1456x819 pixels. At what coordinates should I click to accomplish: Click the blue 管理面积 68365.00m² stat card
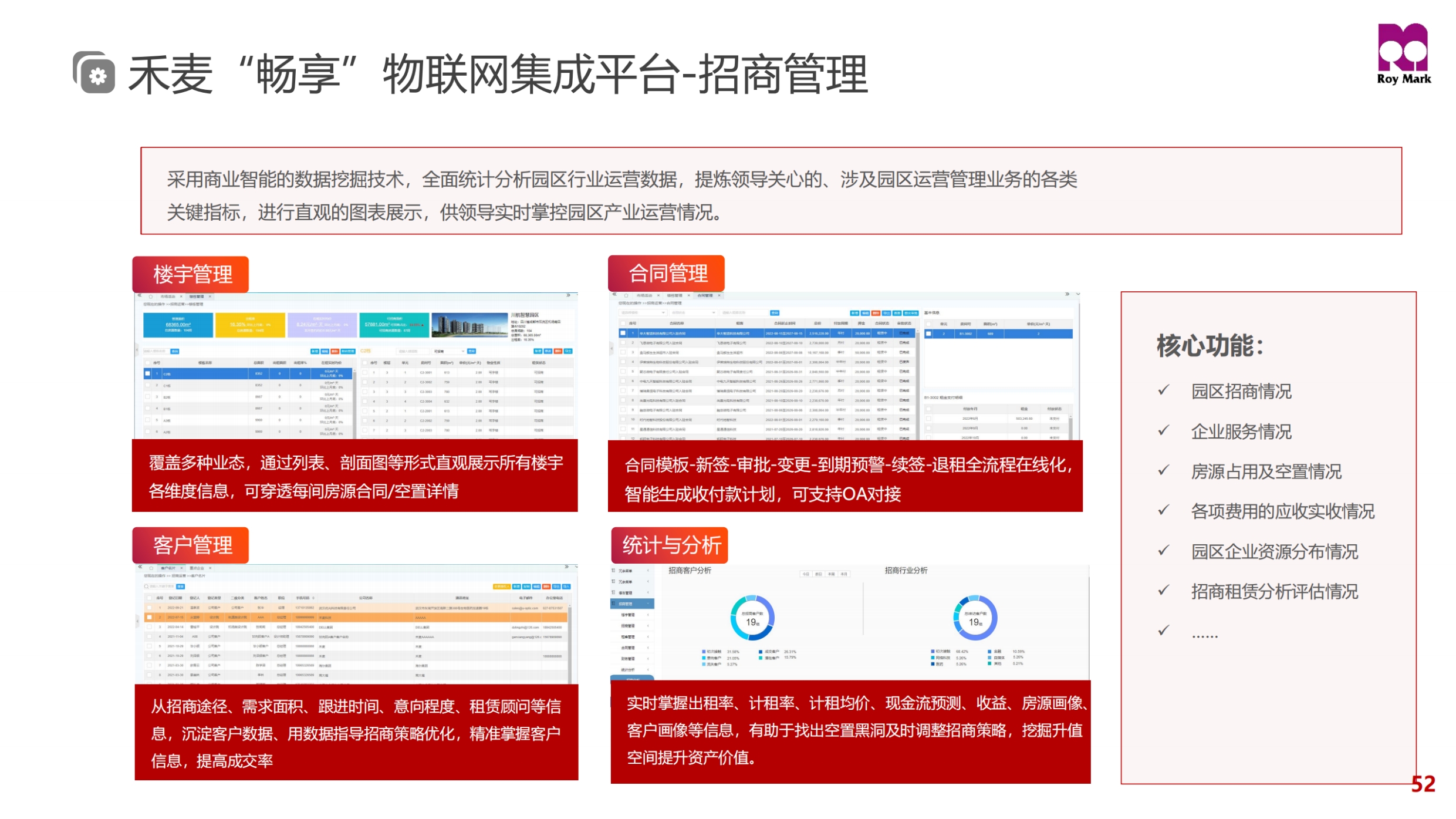[178, 325]
